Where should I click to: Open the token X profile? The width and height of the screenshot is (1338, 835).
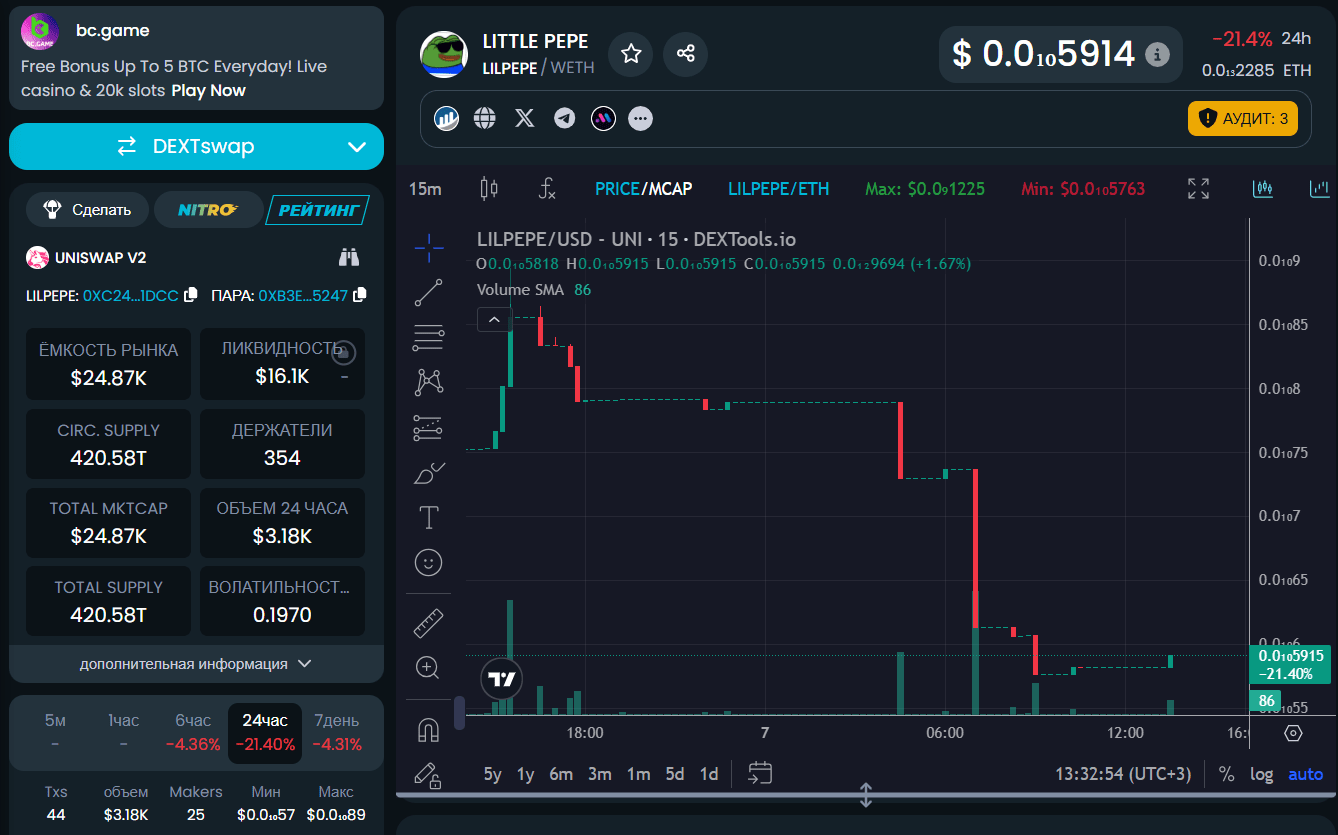click(x=525, y=118)
